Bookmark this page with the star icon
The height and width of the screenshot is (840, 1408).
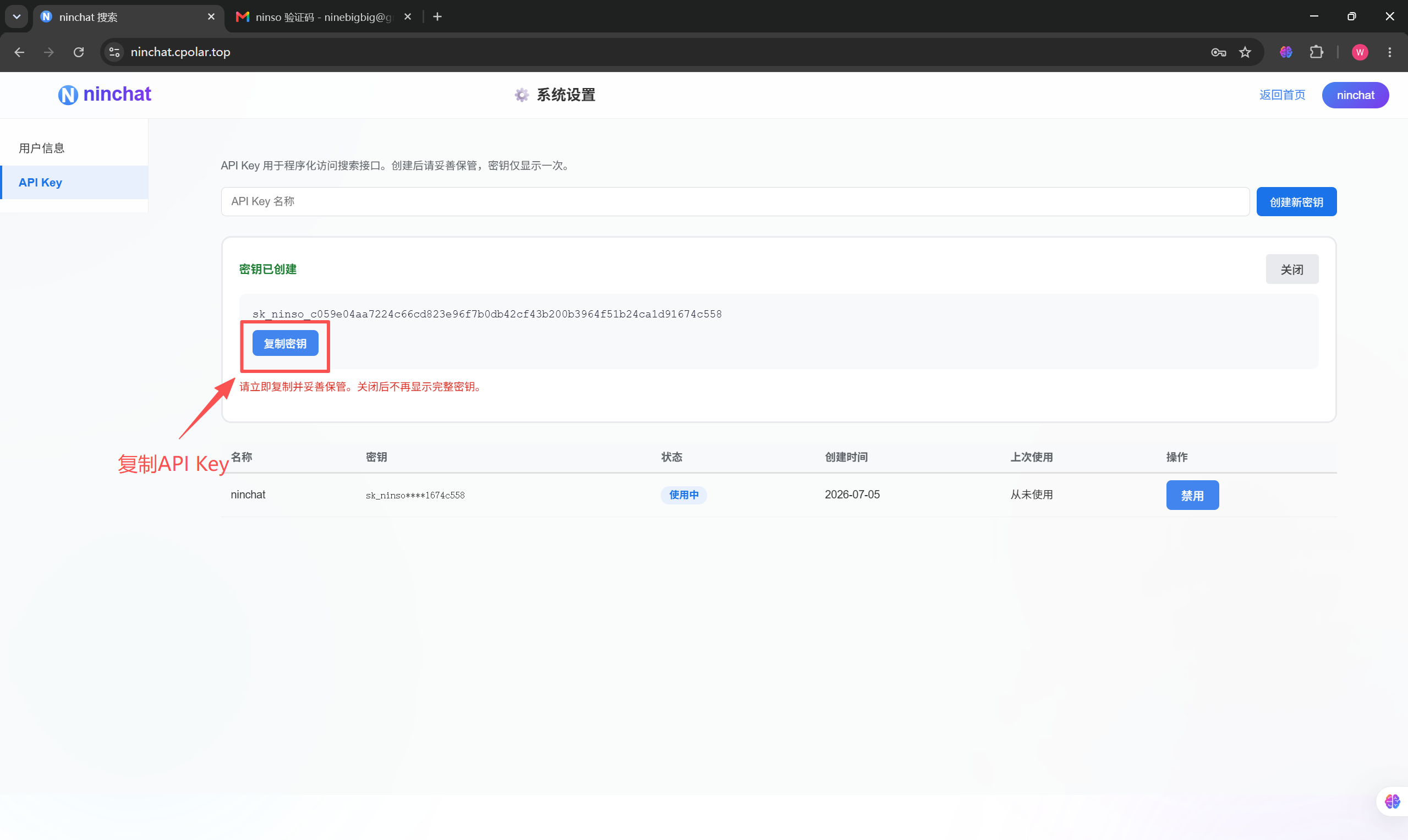pyautogui.click(x=1245, y=52)
